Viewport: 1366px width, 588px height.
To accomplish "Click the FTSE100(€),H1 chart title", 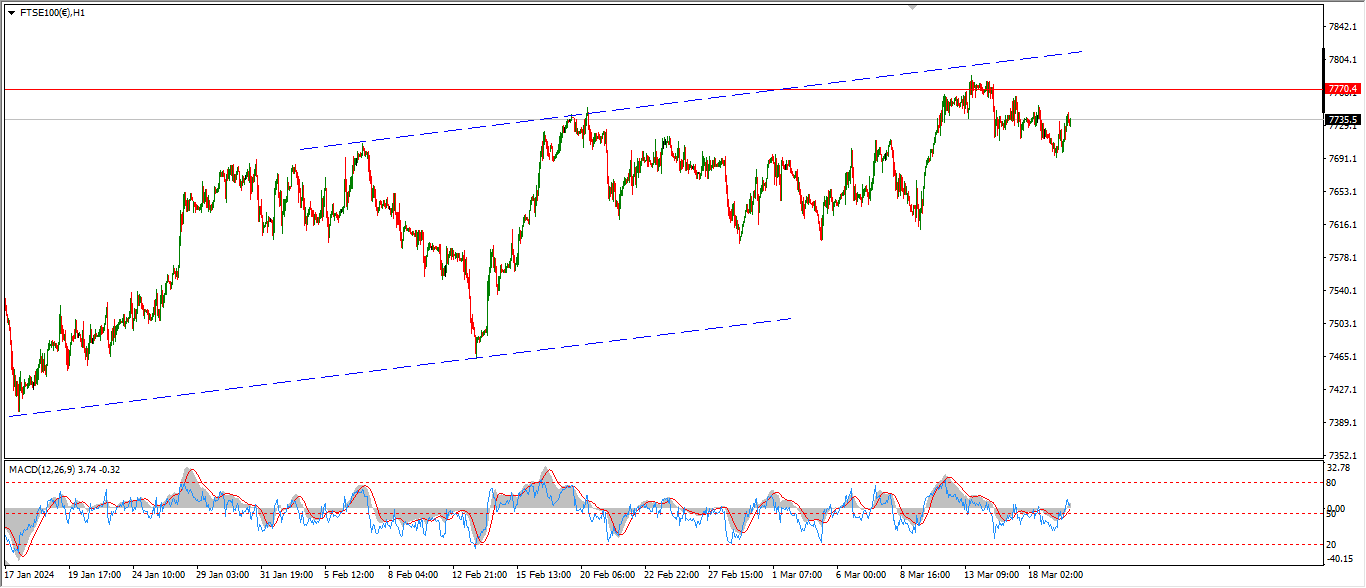I will pos(52,13).
